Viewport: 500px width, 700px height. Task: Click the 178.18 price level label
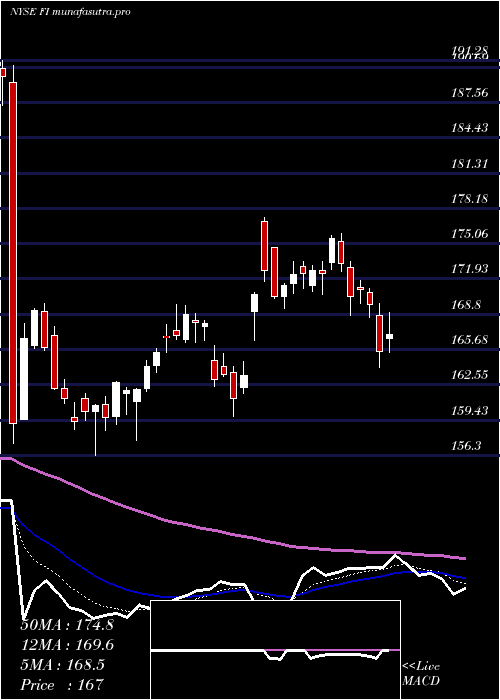click(469, 198)
